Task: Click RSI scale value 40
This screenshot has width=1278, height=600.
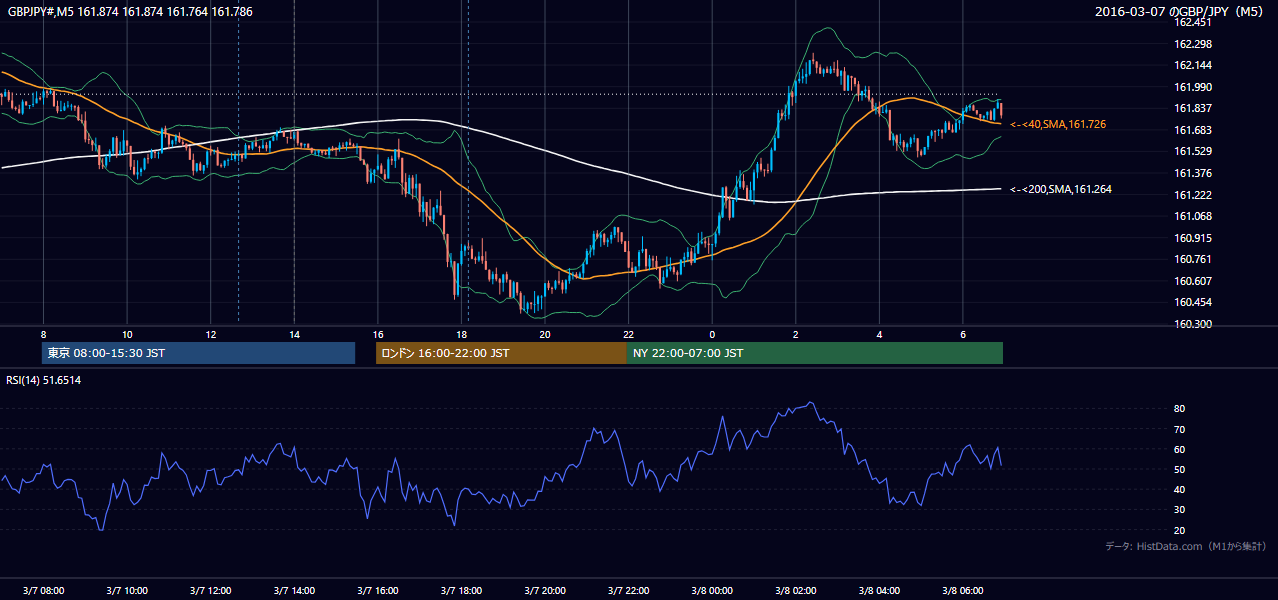Action: [x=1180, y=489]
